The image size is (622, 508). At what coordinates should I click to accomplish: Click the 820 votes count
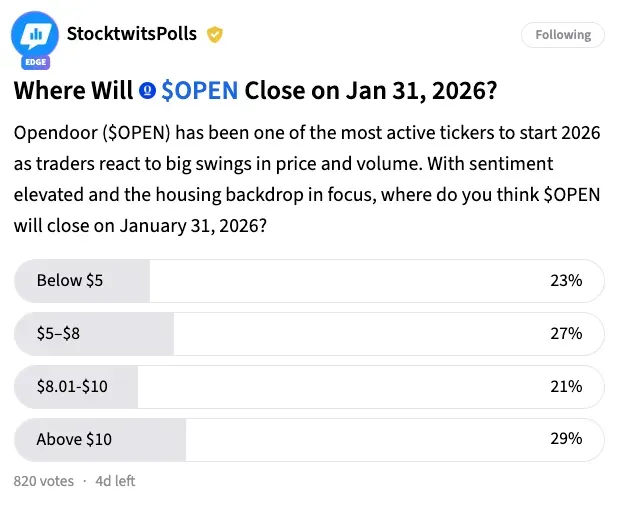44,481
